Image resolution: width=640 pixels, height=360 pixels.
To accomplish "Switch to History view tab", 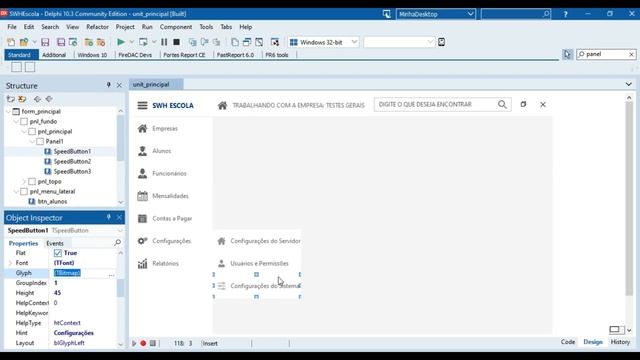I will click(x=620, y=342).
